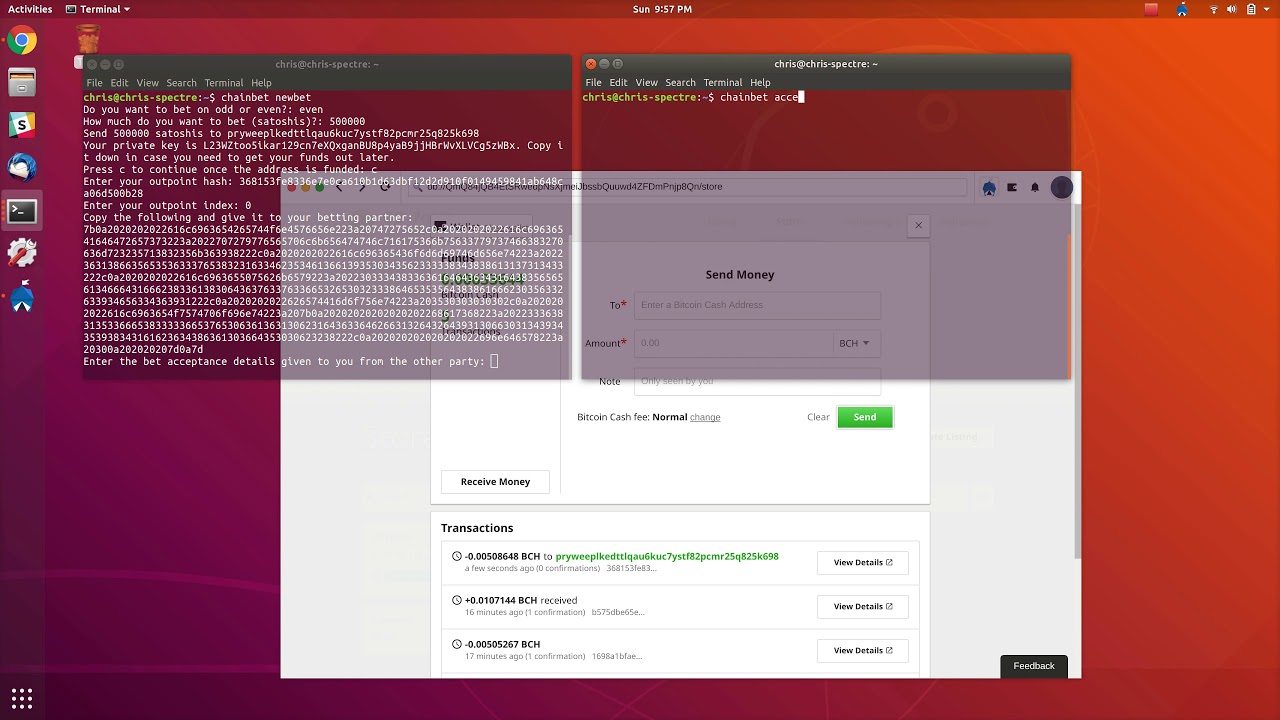Open the wrench-and-gear settings tool in dock
Screen dimensions: 1280x720
tap(22, 253)
